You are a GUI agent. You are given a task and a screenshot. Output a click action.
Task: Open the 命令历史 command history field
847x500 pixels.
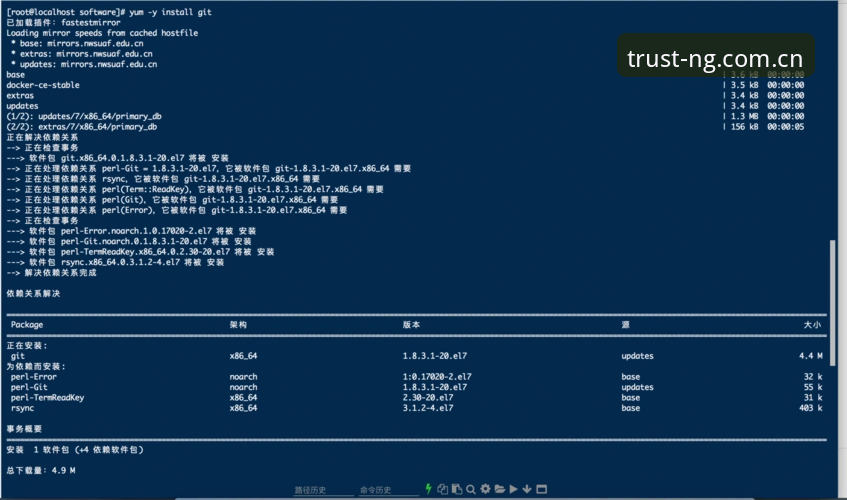pyautogui.click(x=388, y=490)
